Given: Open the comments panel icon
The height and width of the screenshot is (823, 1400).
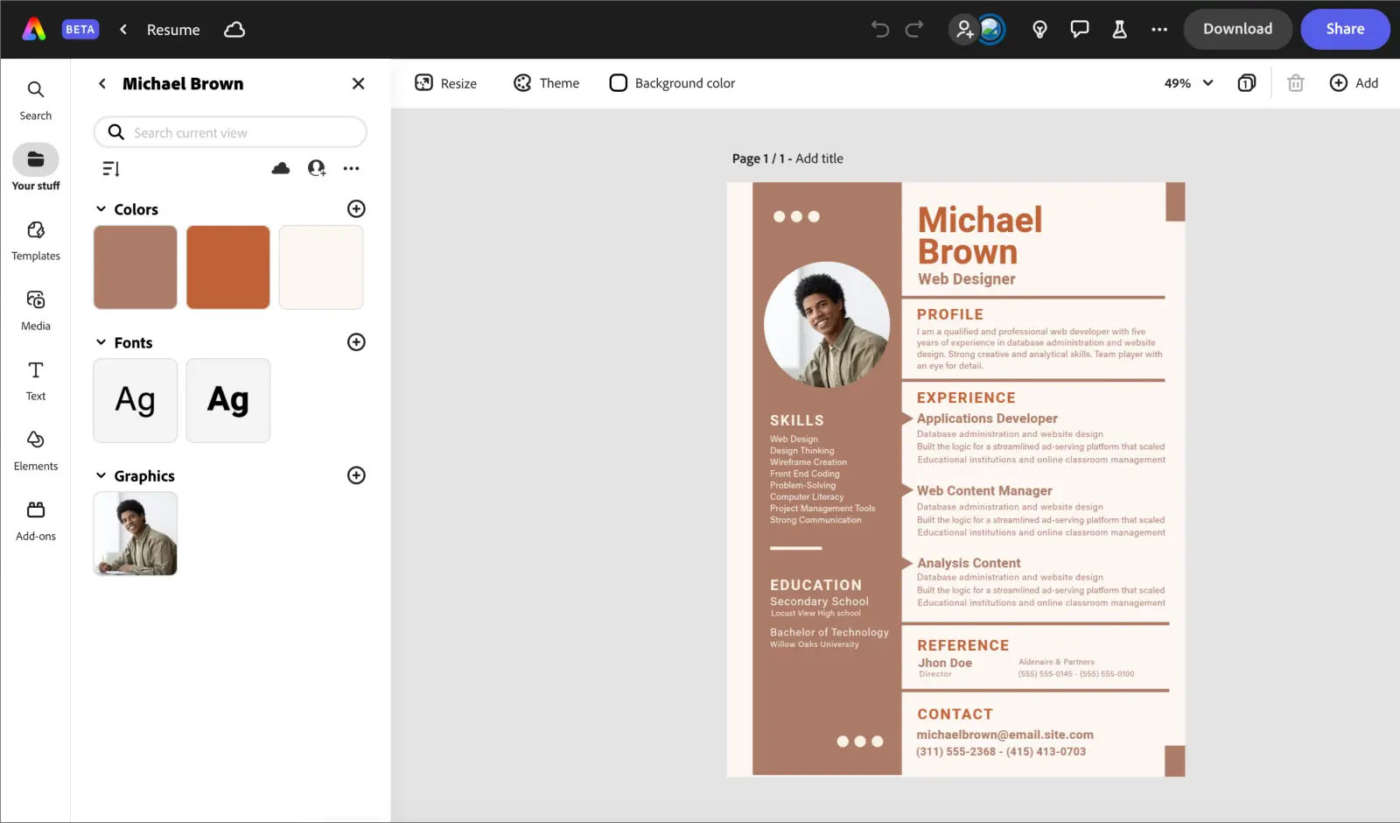Looking at the screenshot, I should [x=1080, y=29].
